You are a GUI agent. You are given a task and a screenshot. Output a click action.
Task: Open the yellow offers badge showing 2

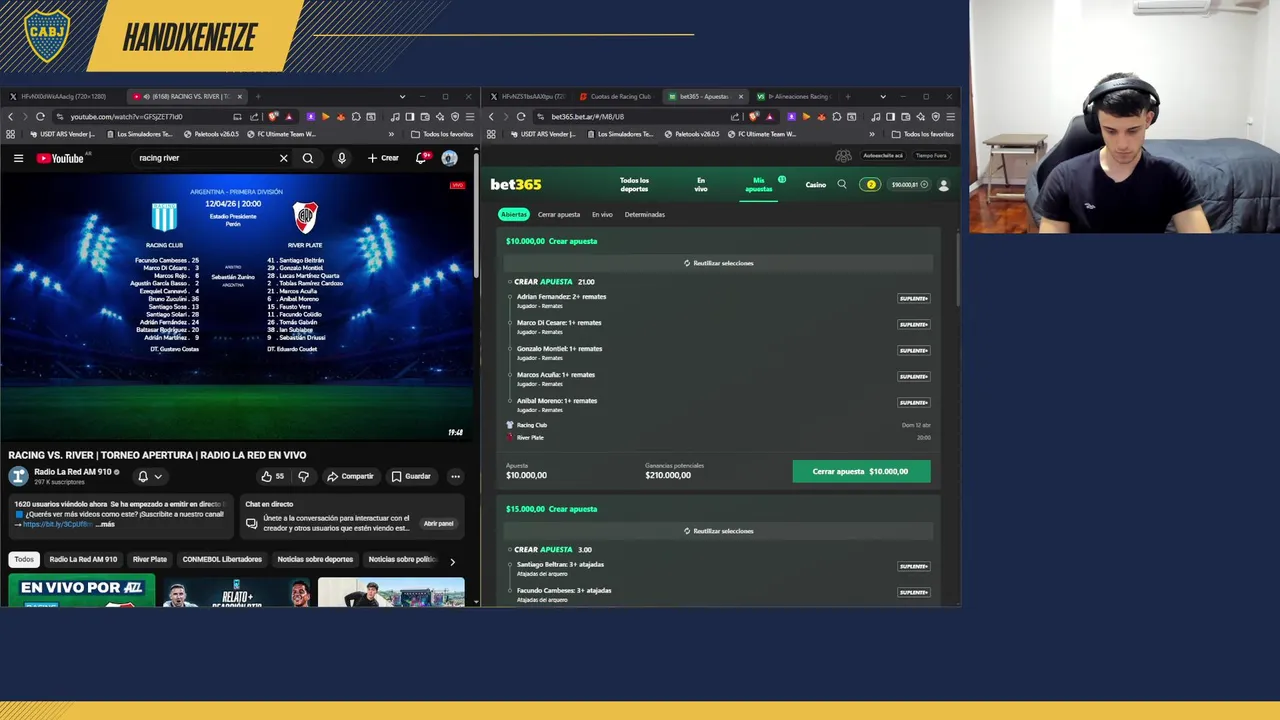click(870, 185)
